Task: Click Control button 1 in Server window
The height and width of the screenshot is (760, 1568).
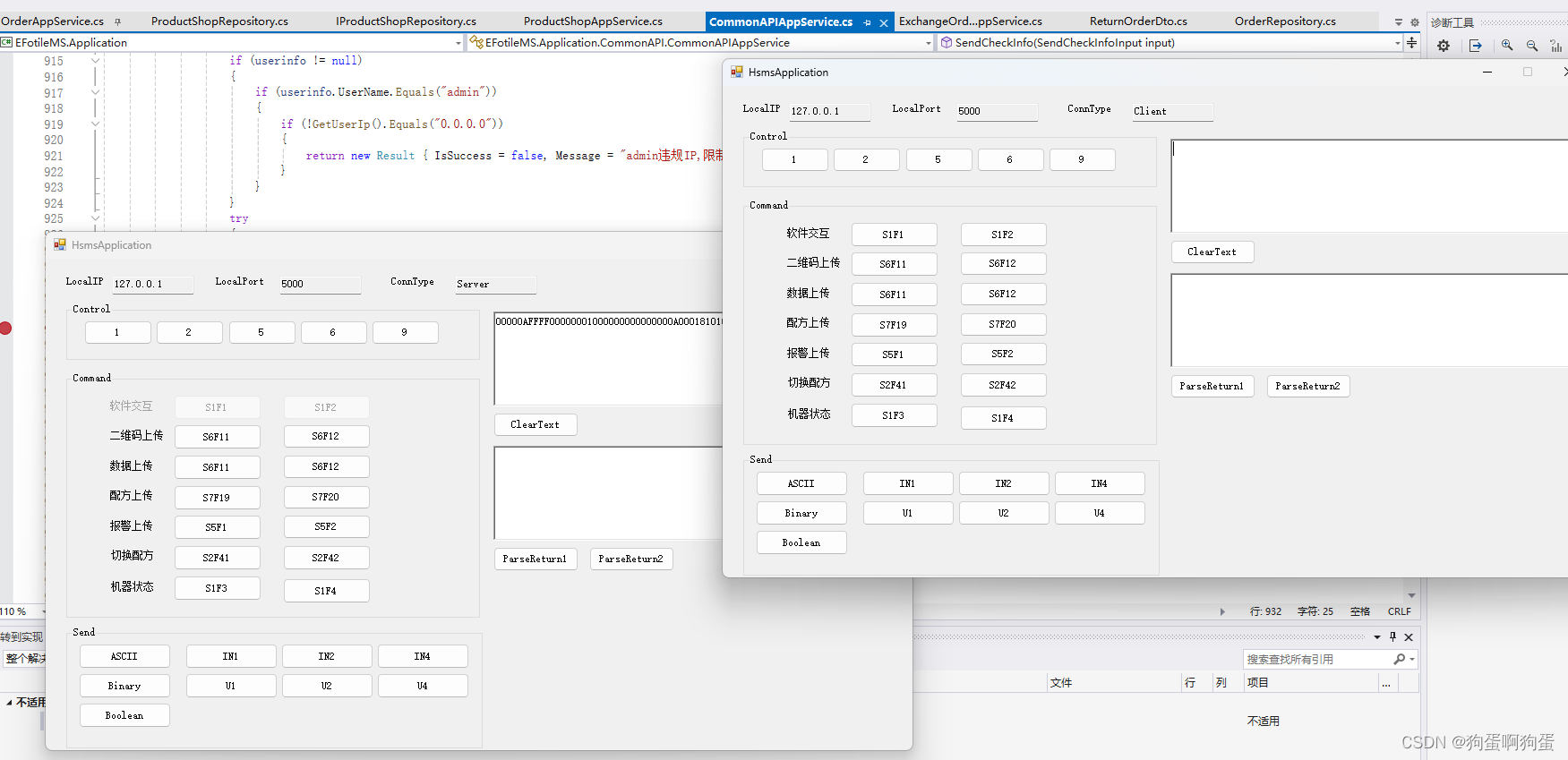Action: [x=117, y=332]
